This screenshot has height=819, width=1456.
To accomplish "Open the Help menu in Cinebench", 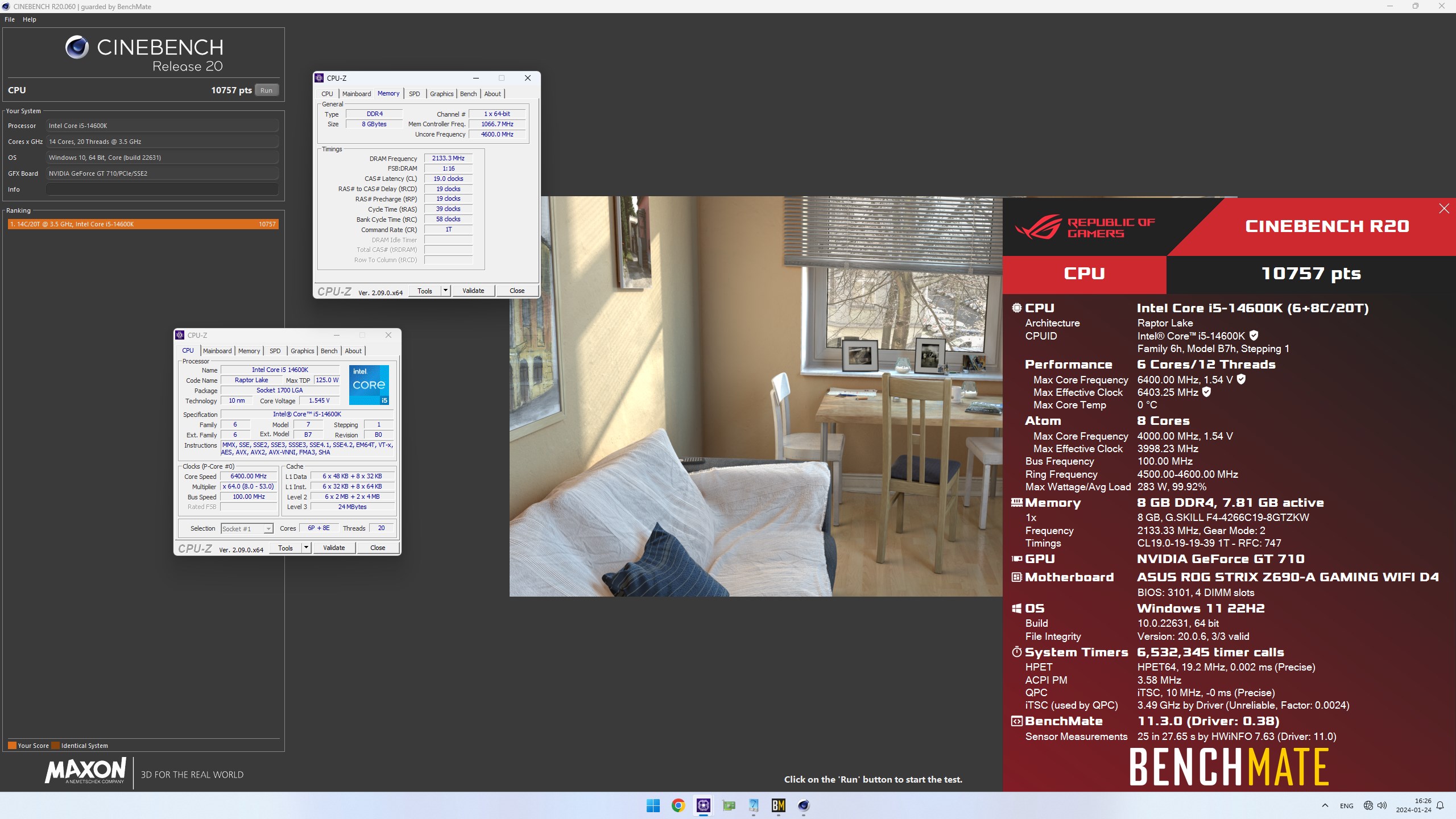I will (x=30, y=19).
